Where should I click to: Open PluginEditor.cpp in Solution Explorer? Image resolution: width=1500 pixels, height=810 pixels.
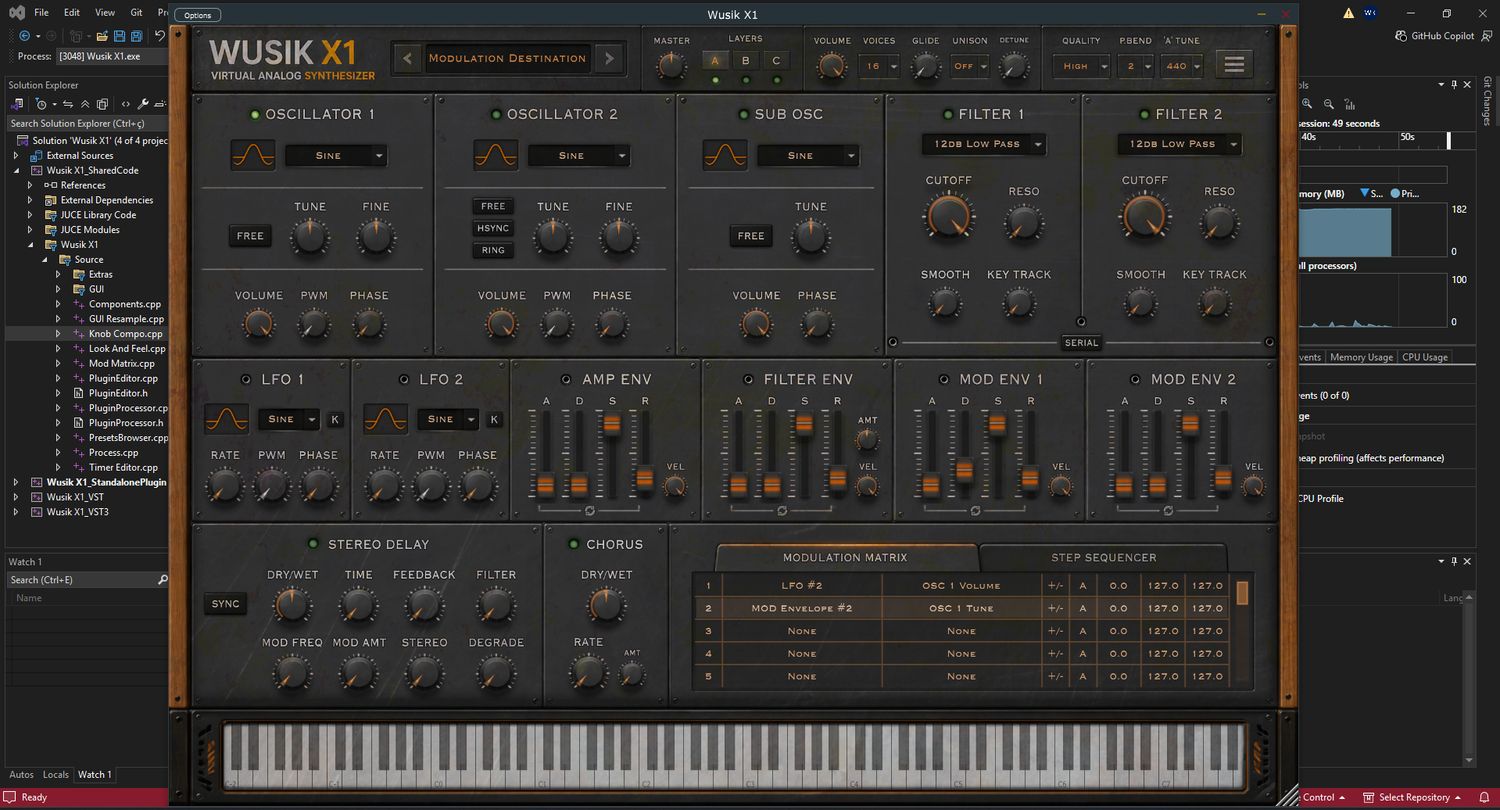(x=123, y=378)
